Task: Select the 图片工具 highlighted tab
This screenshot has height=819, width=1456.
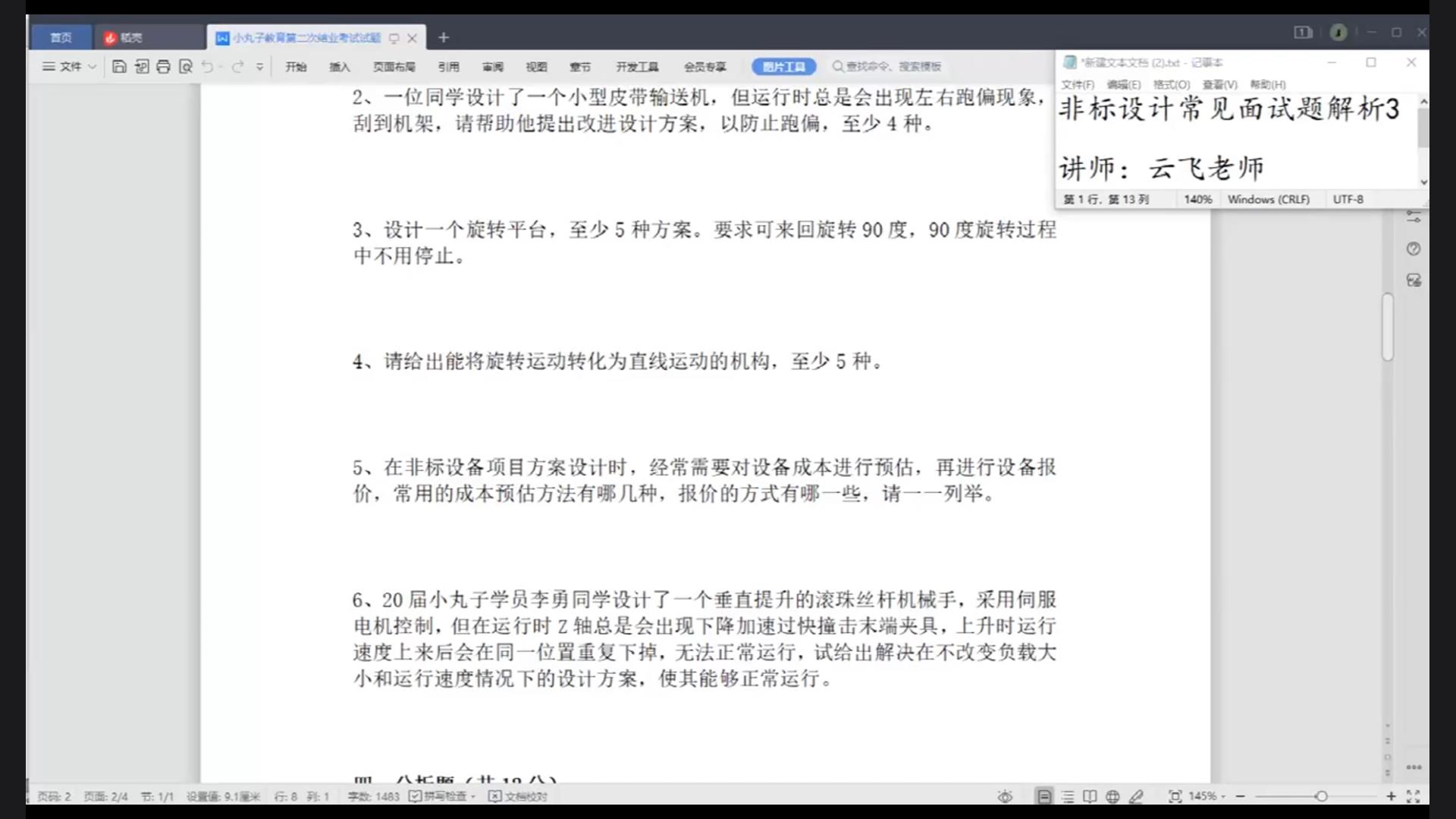Action: (x=784, y=67)
